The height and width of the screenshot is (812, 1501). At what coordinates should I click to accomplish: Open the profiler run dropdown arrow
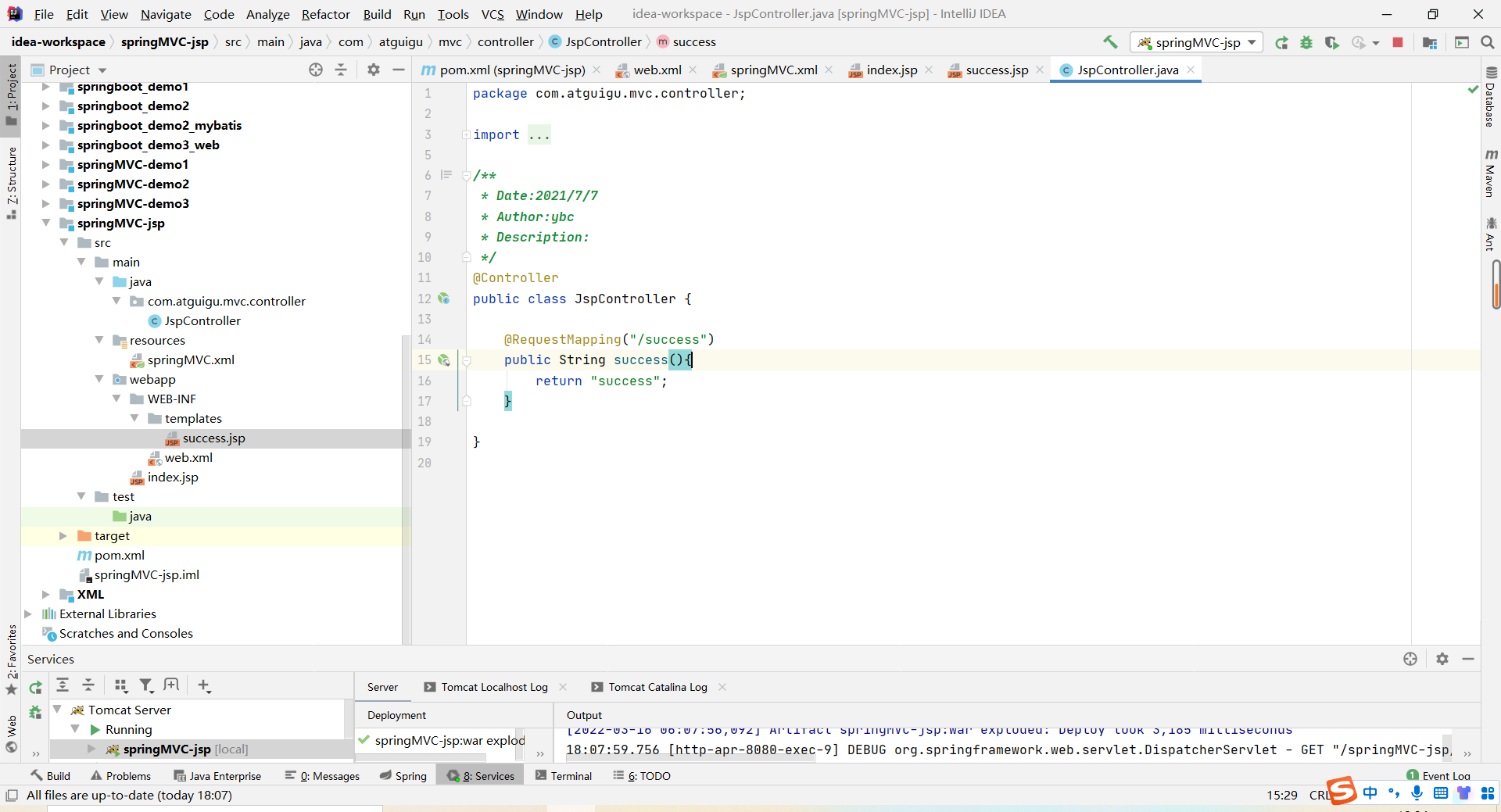coord(1376,43)
